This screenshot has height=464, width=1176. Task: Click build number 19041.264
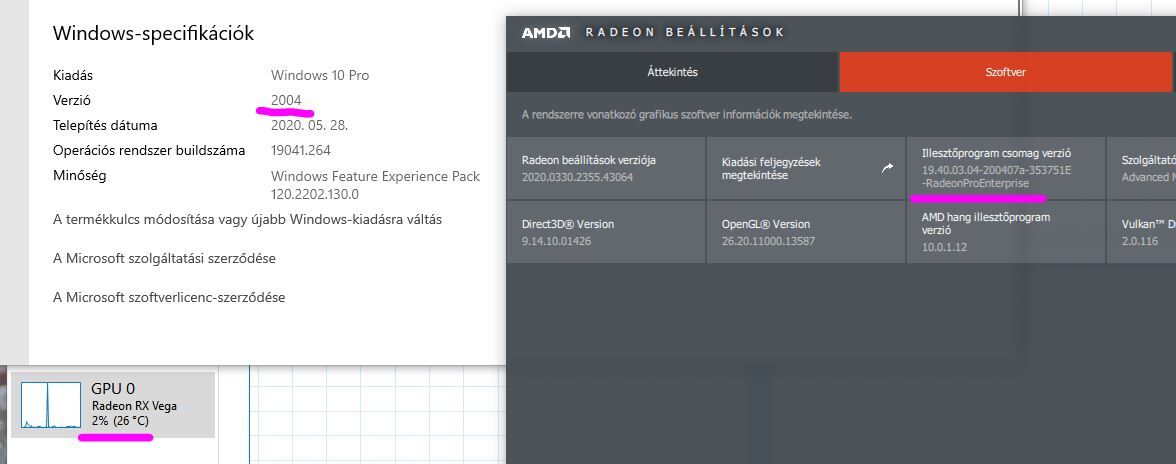pos(301,150)
